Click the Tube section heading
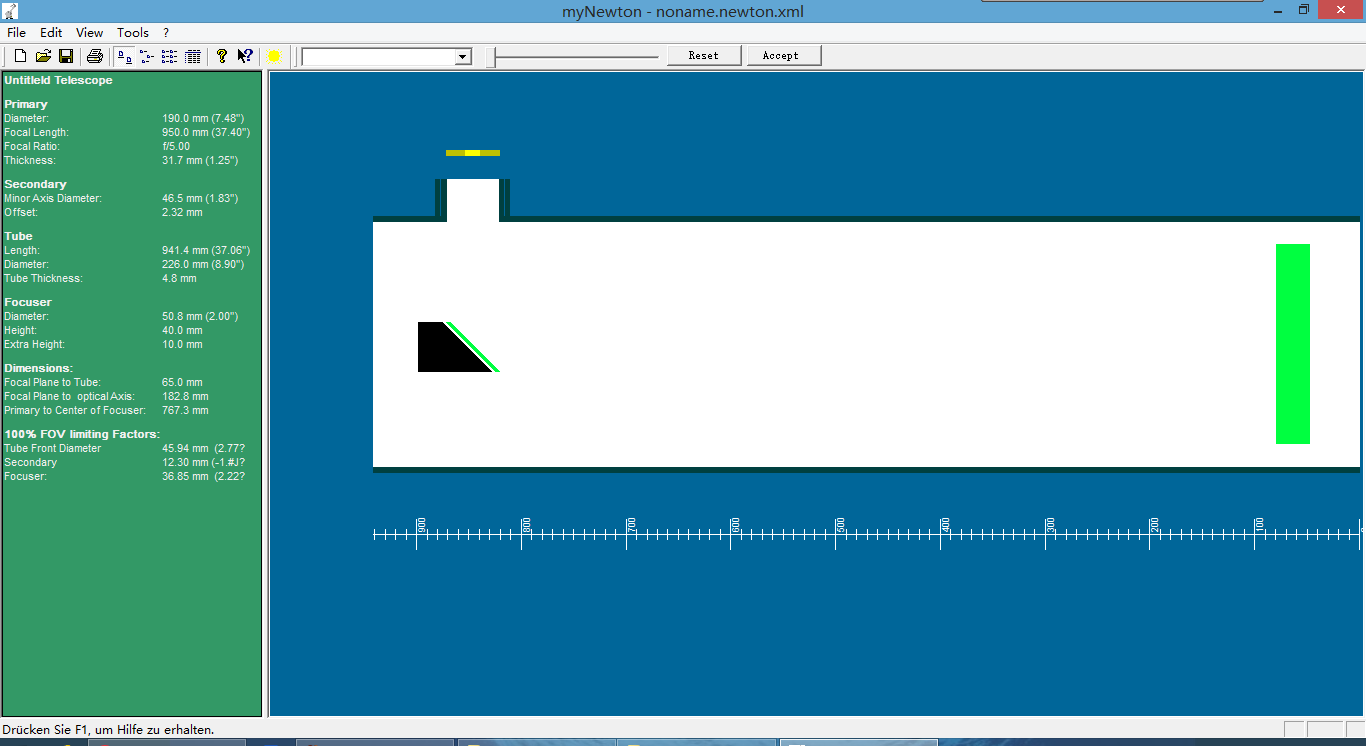The image size is (1366, 746). pyautogui.click(x=18, y=236)
